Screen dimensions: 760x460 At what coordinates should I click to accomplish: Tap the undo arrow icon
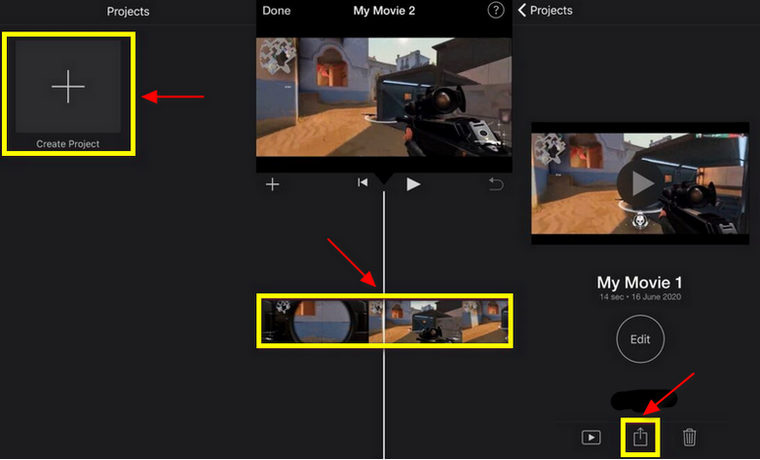coord(496,184)
